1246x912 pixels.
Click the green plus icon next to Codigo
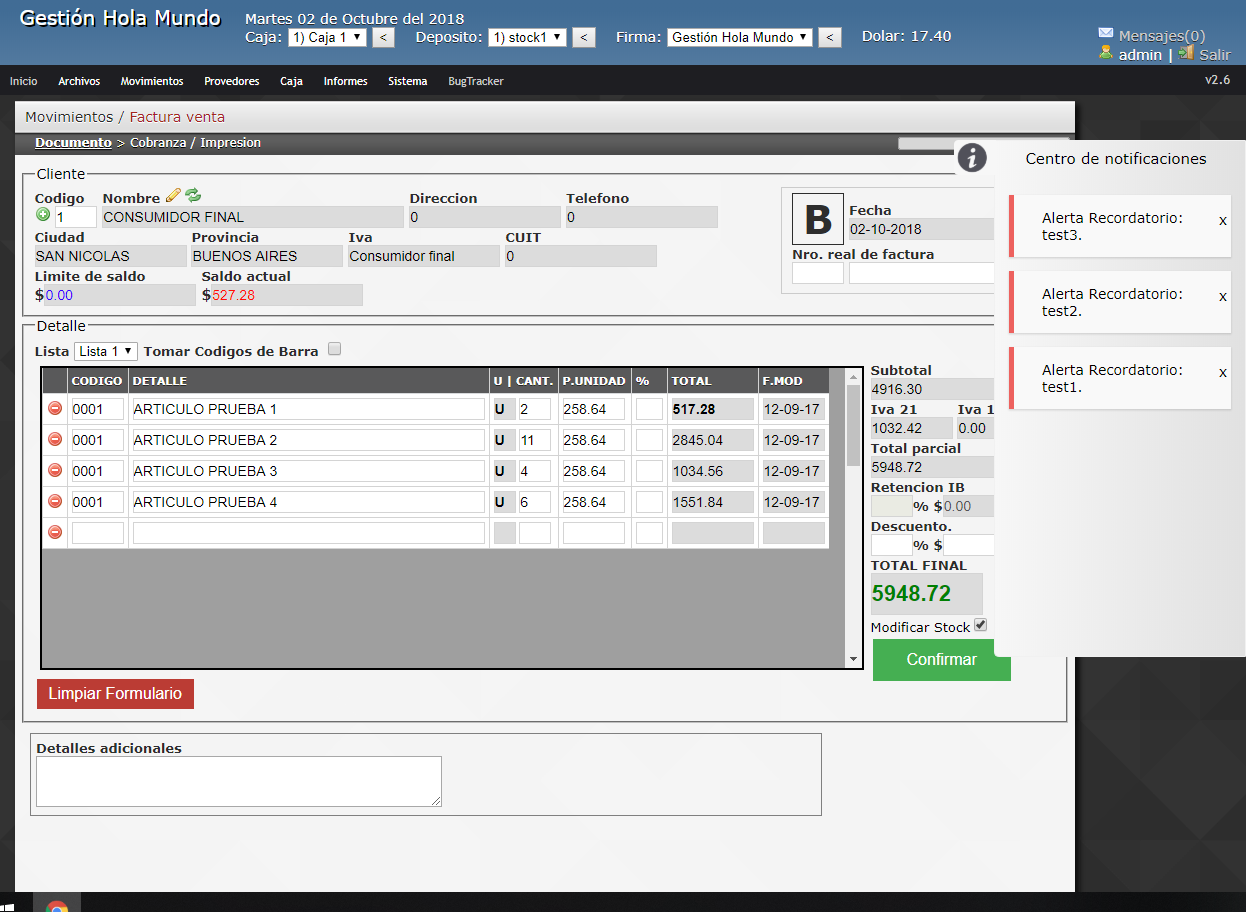[43, 215]
